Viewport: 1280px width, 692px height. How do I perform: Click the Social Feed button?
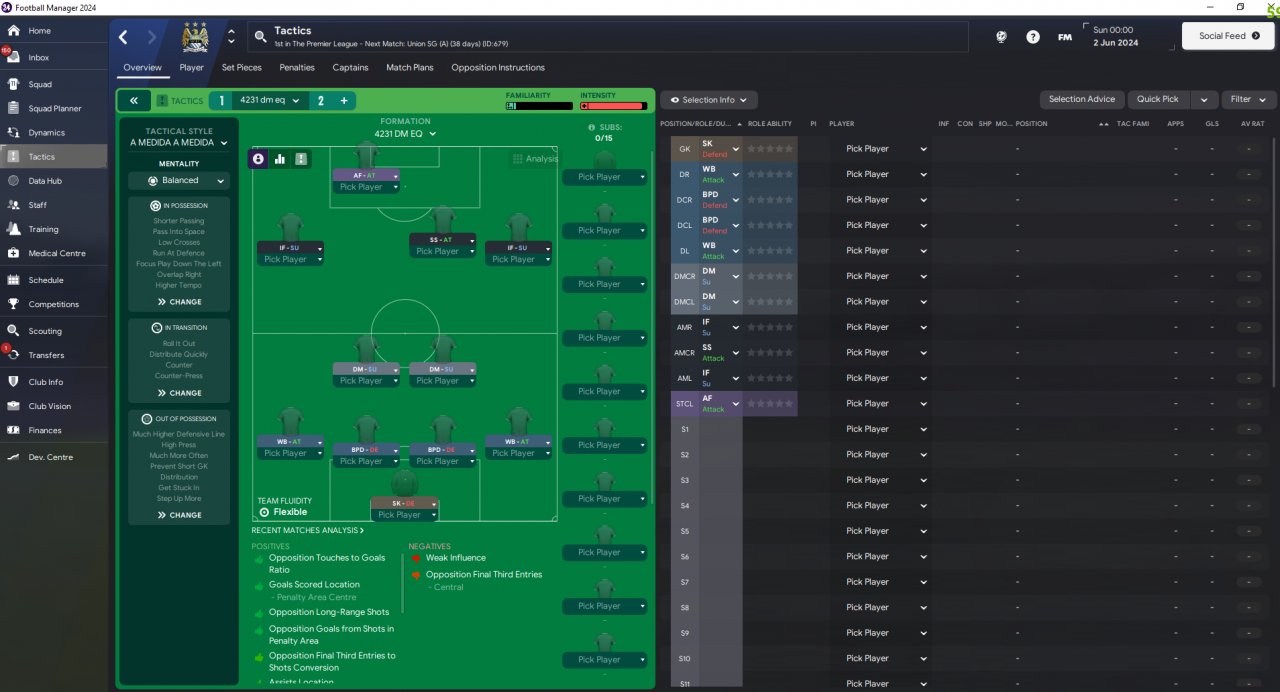point(1228,36)
